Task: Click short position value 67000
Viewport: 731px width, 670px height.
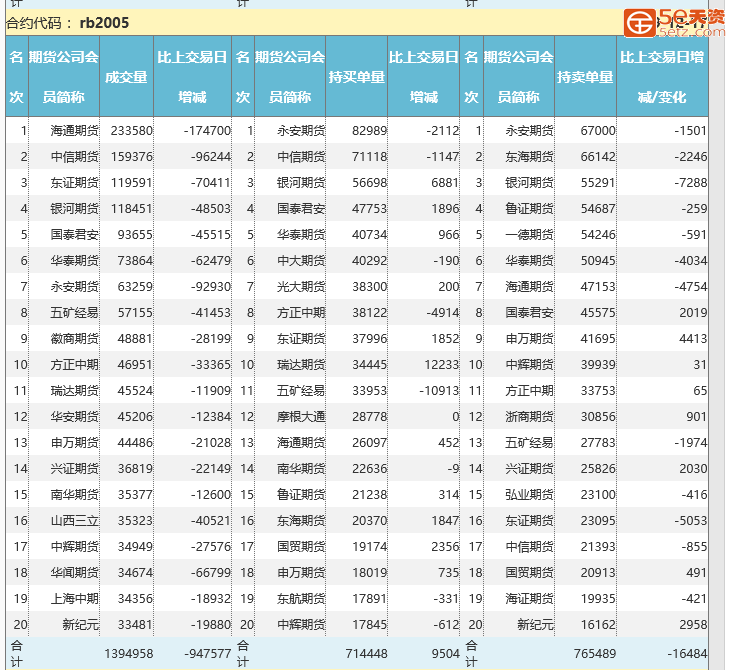Action: tap(598, 131)
